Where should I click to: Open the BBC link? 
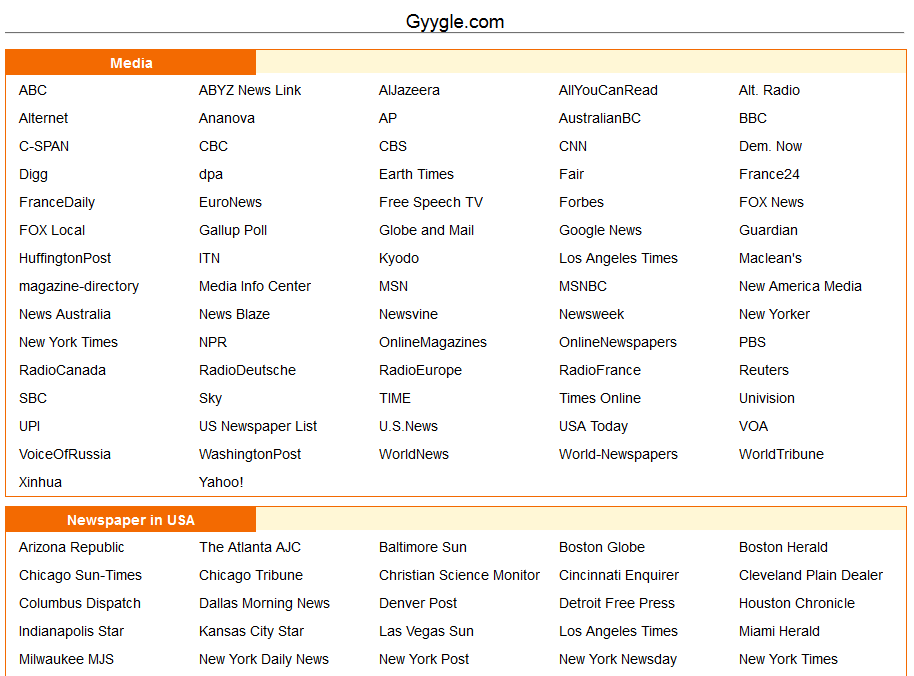tap(753, 118)
